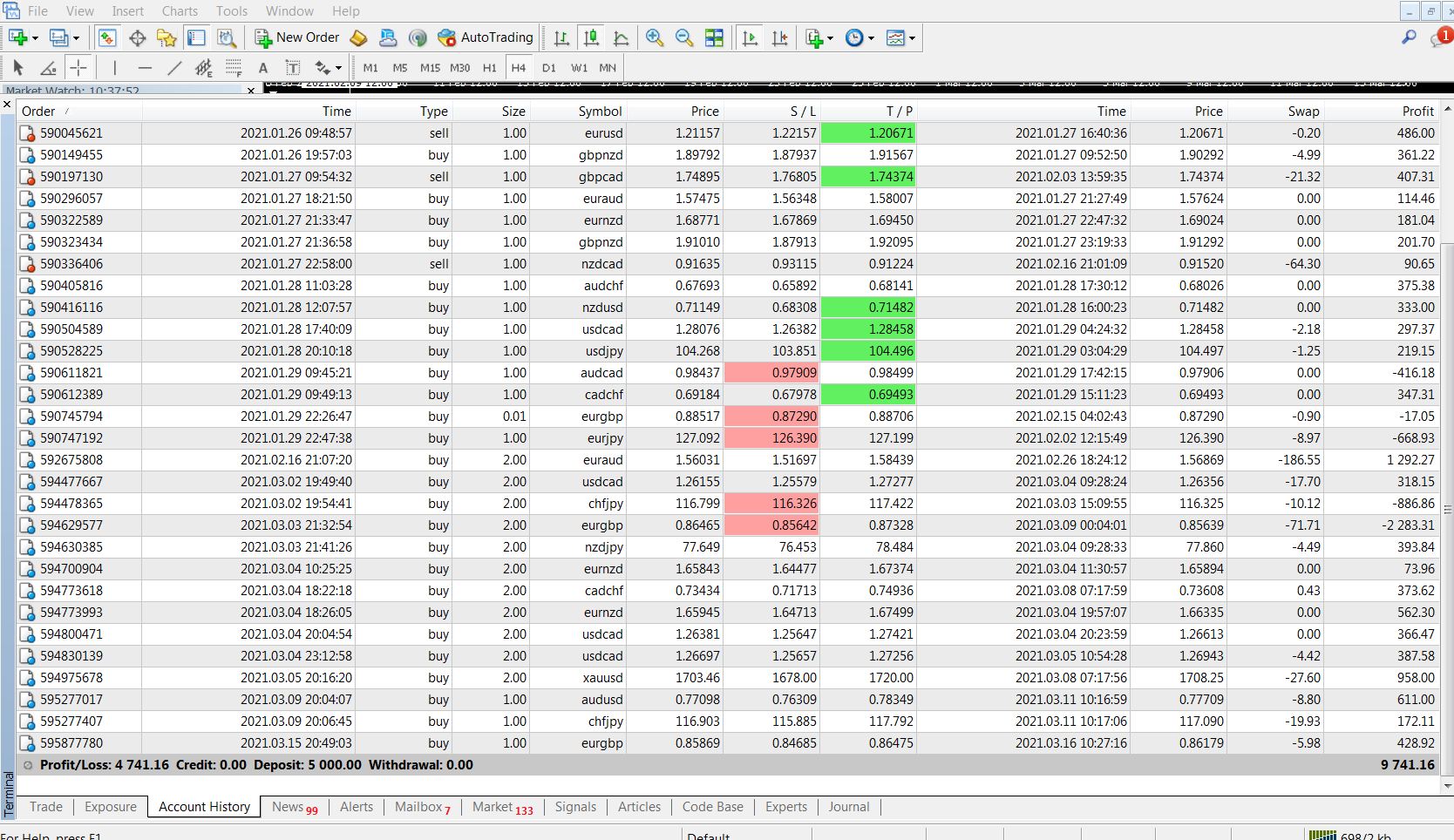Click the history scrollbar down arrow
This screenshot has height=840, width=1454.
click(1448, 786)
